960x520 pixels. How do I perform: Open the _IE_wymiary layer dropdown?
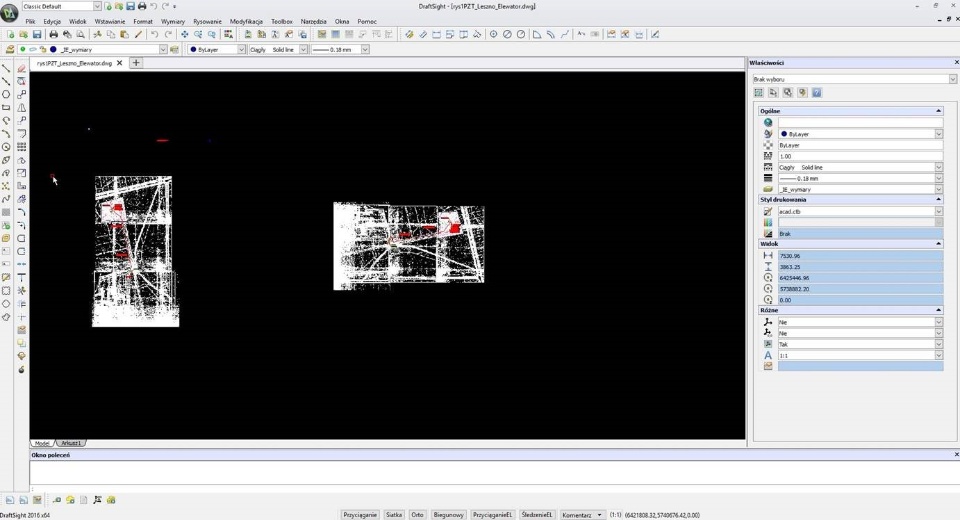tap(163, 50)
